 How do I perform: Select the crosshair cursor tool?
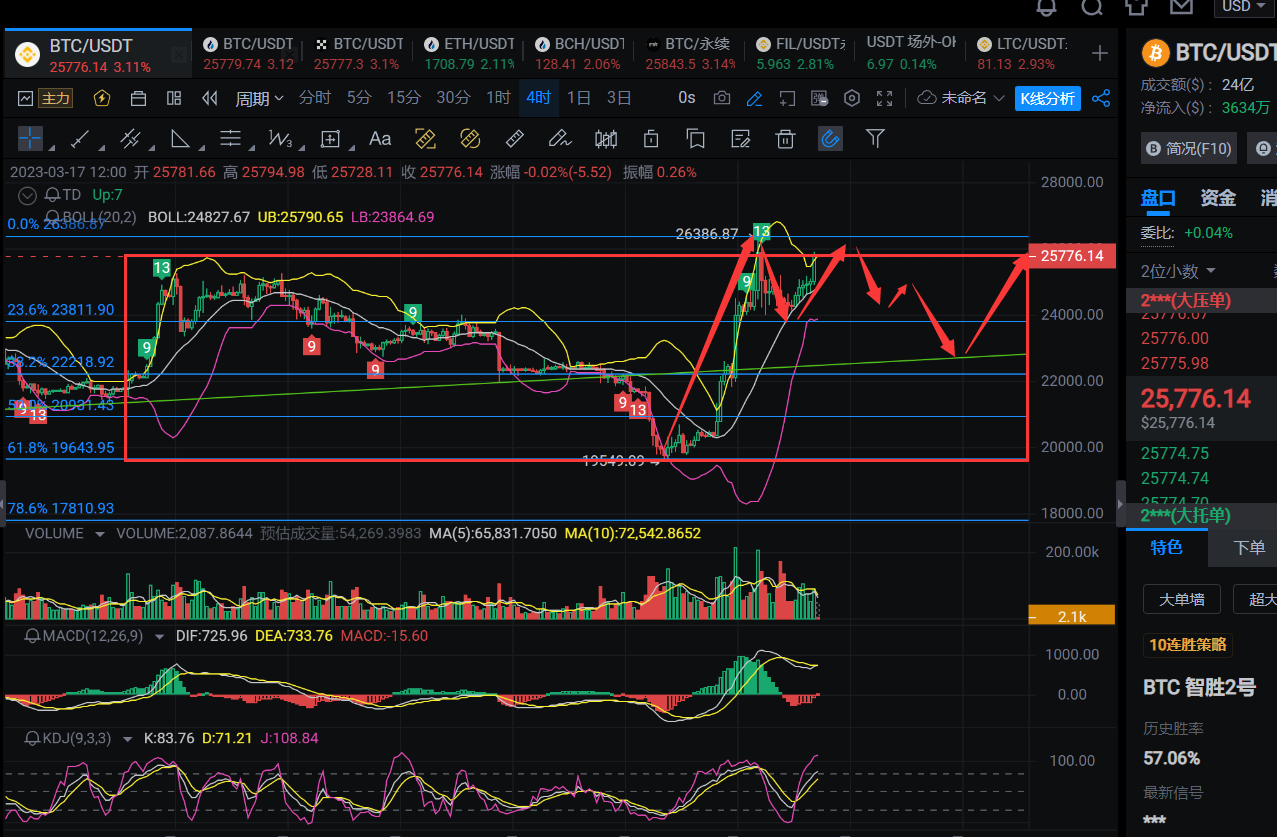[x=30, y=139]
